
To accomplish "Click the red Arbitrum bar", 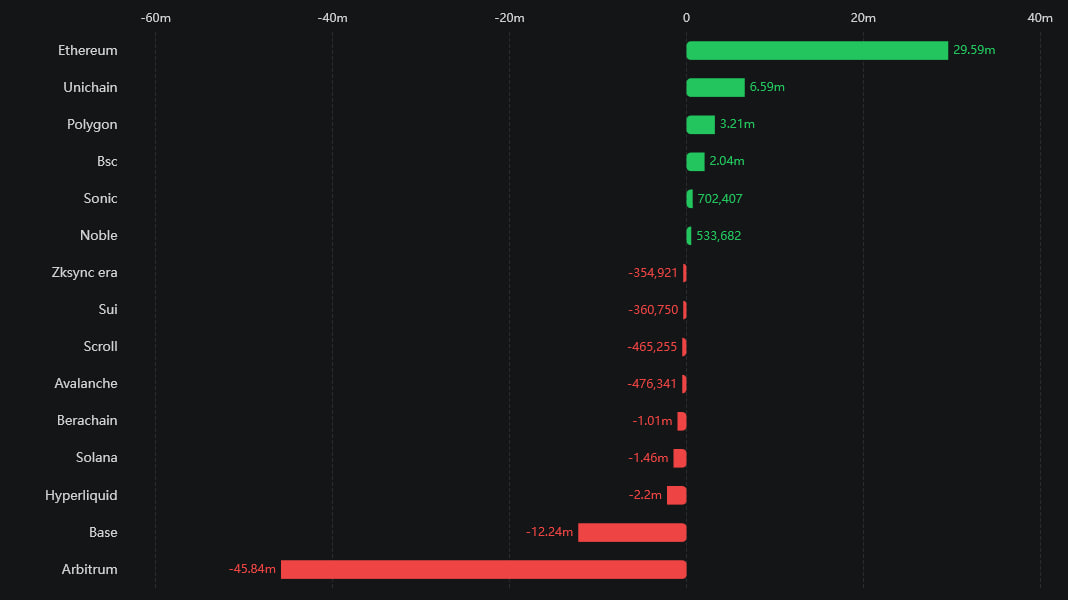I will point(483,569).
